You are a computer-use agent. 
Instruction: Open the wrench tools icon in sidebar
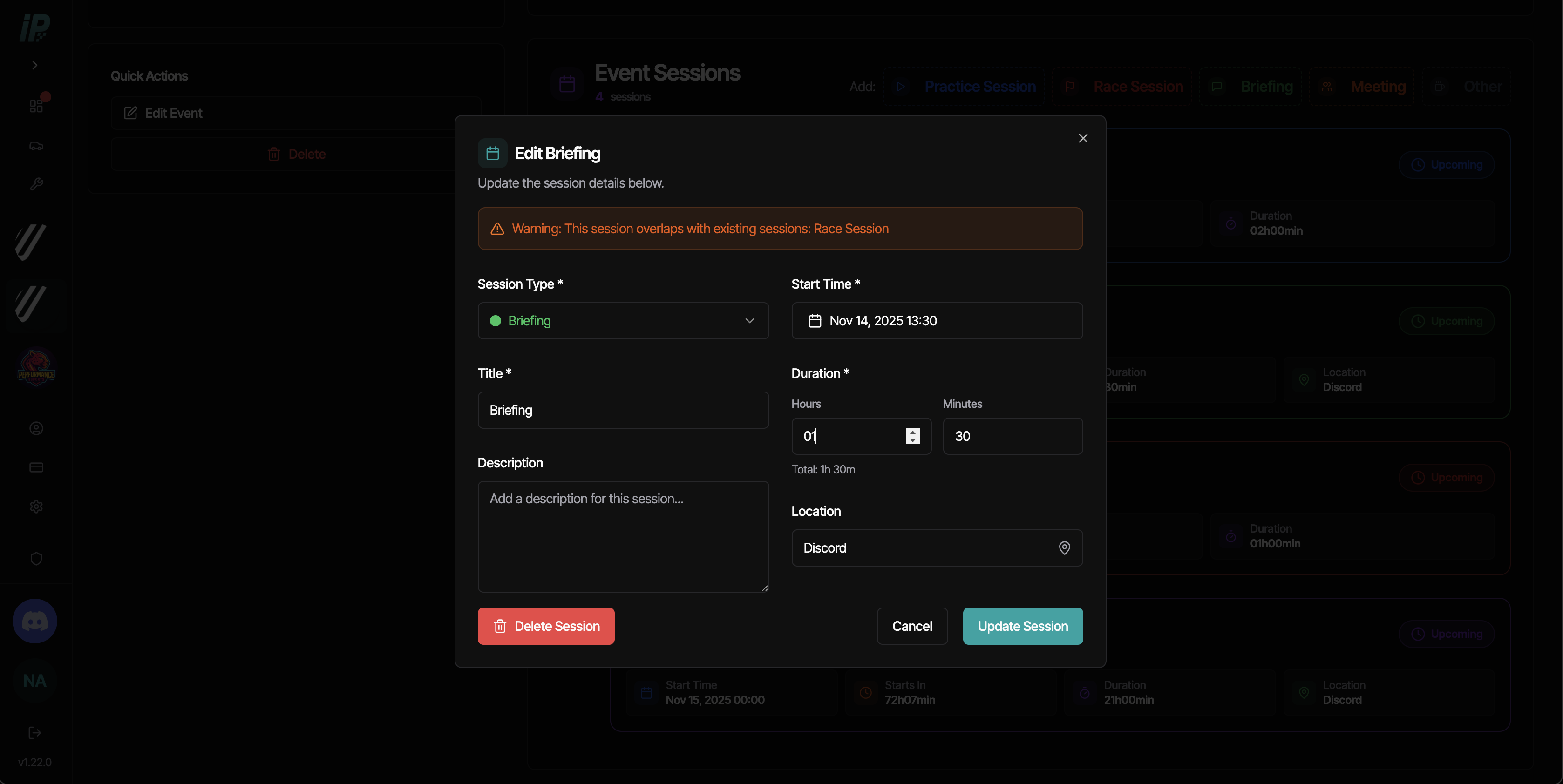(x=36, y=184)
